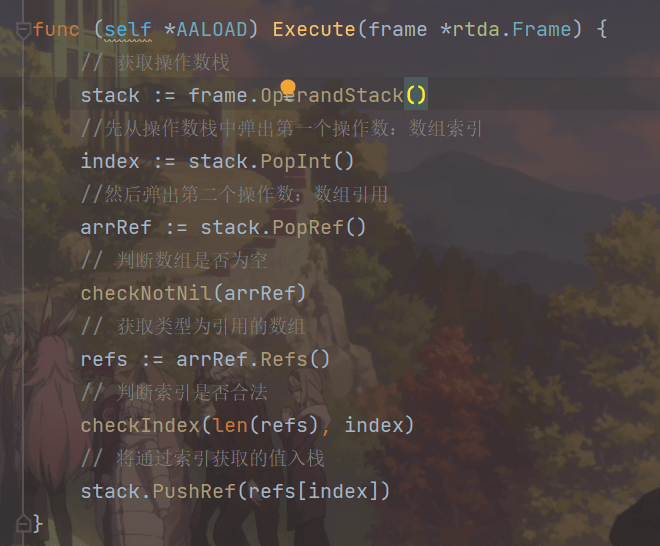Image resolution: width=660 pixels, height=546 pixels.
Task: Click the stack variable declaration
Action: coord(110,96)
